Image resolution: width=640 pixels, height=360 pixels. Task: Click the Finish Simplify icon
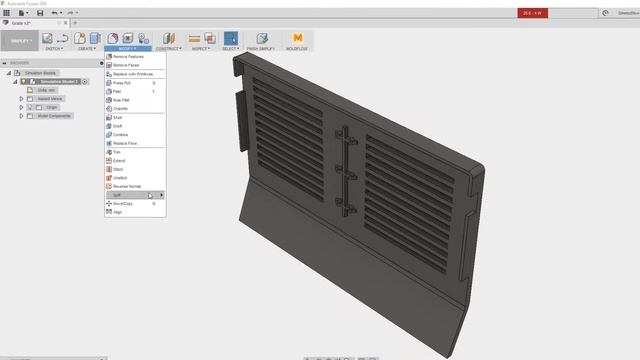pyautogui.click(x=262, y=38)
